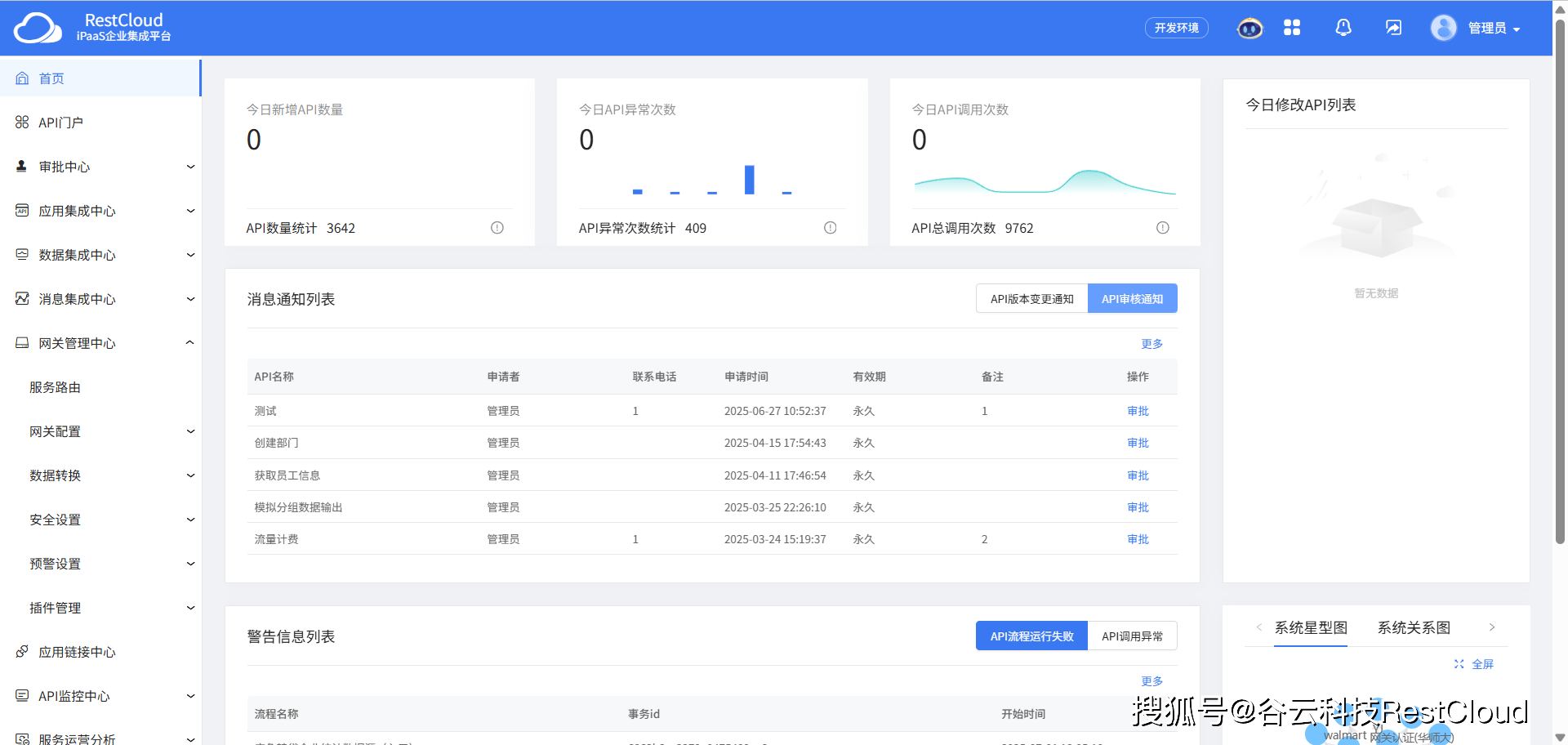
Task: Open 应用集成中心 from the sidebar
Action: click(x=75, y=210)
